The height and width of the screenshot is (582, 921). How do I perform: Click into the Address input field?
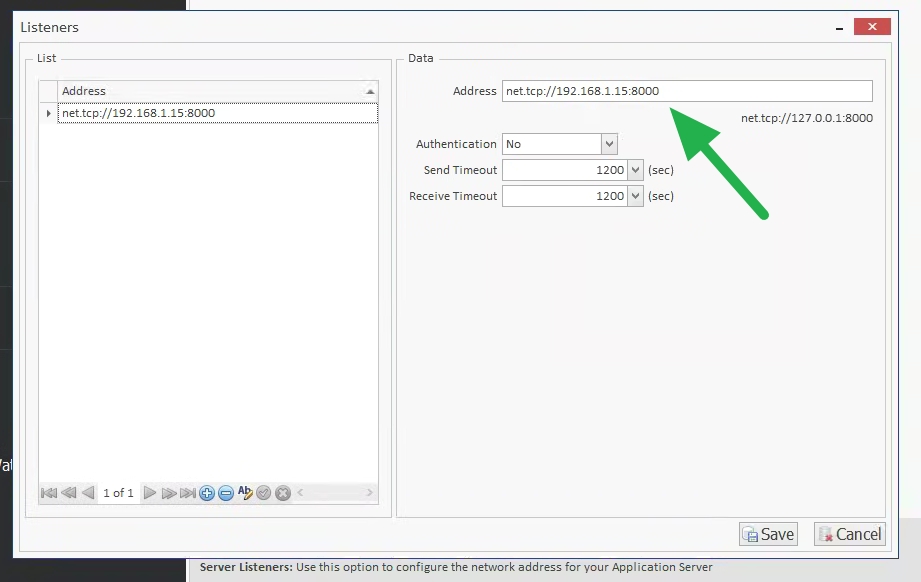(686, 91)
